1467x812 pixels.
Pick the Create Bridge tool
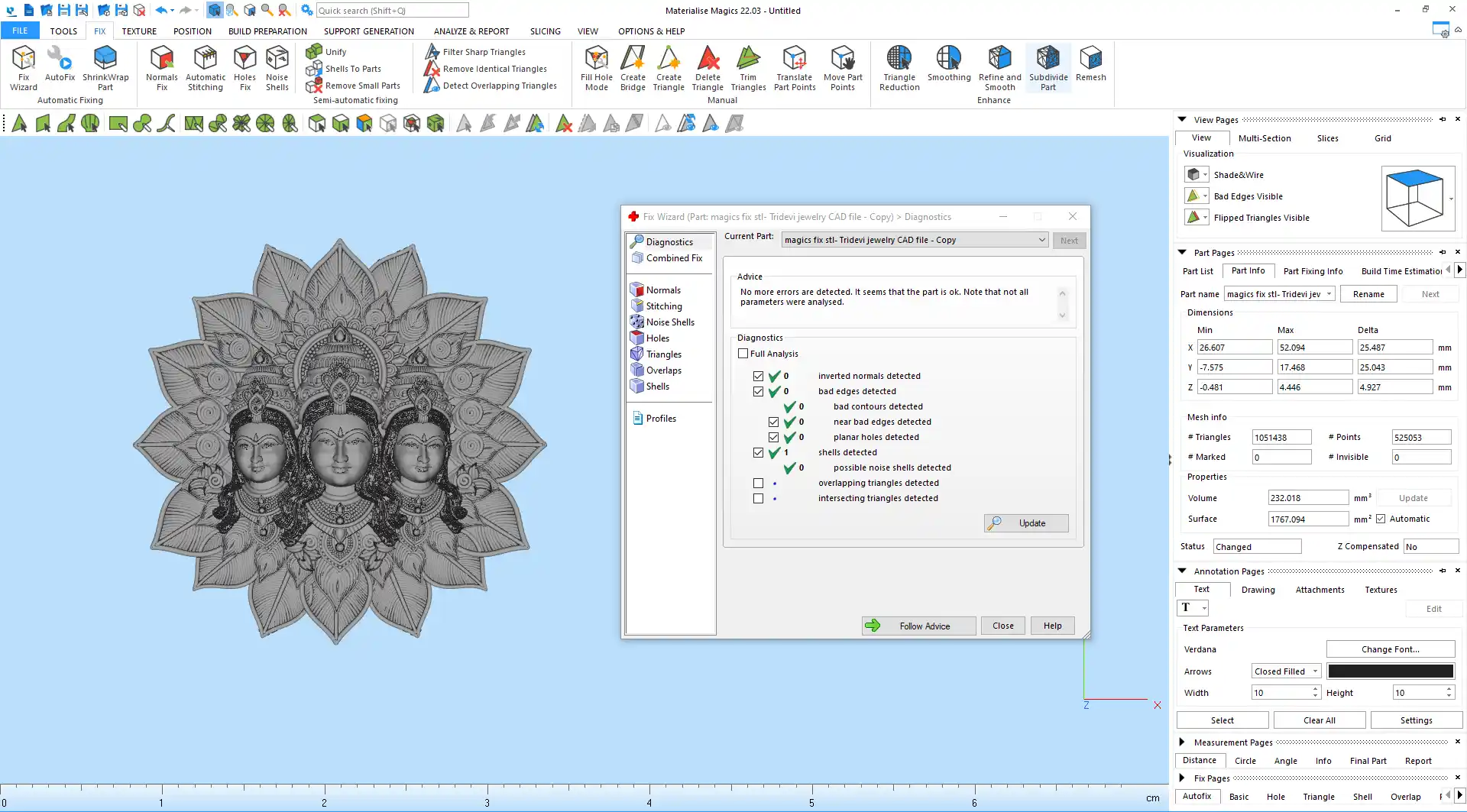[633, 68]
